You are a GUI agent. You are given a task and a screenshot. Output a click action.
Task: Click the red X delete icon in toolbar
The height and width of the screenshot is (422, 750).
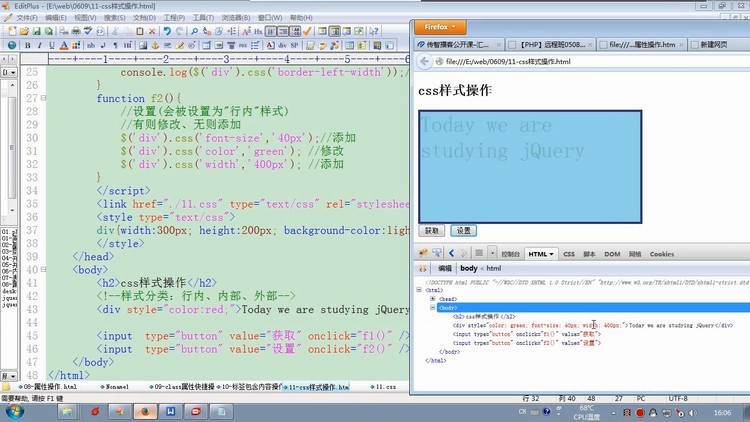coord(151,31)
